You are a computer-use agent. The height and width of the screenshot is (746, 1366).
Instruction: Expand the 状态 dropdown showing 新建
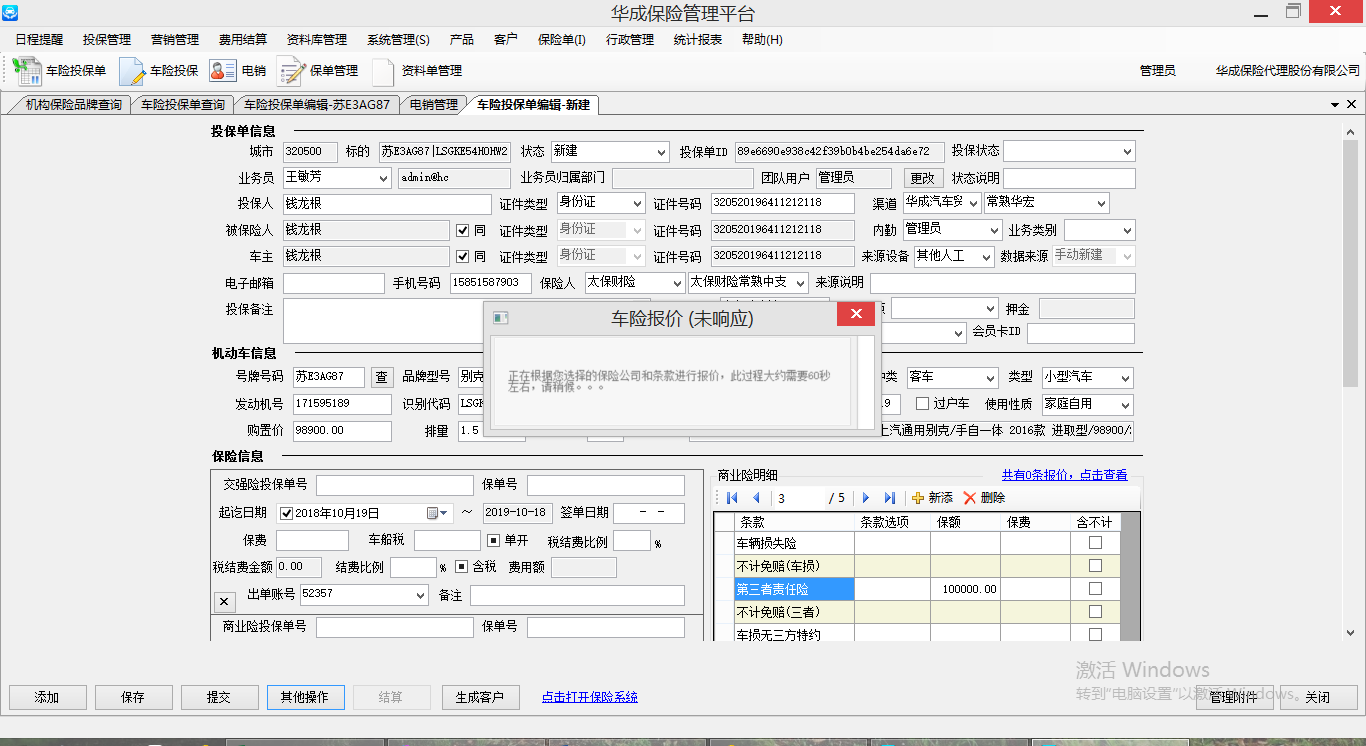click(x=660, y=152)
